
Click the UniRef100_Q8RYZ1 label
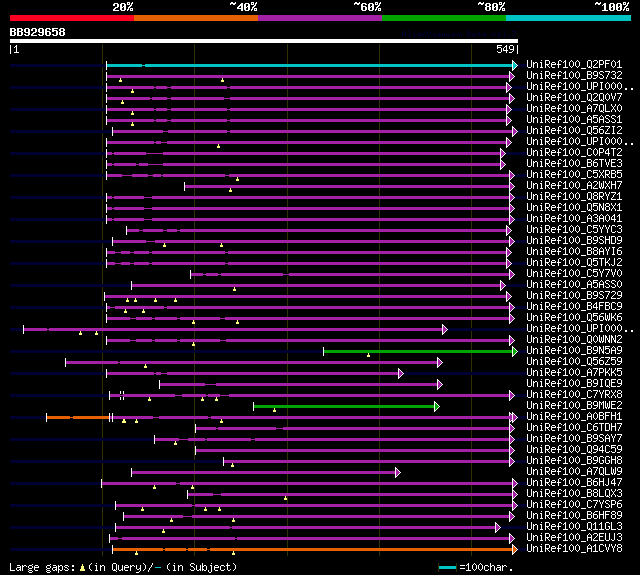(x=574, y=197)
